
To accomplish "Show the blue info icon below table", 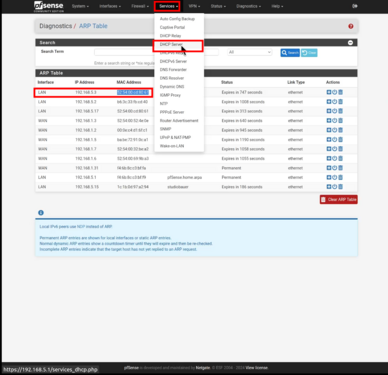I will coord(41,213).
